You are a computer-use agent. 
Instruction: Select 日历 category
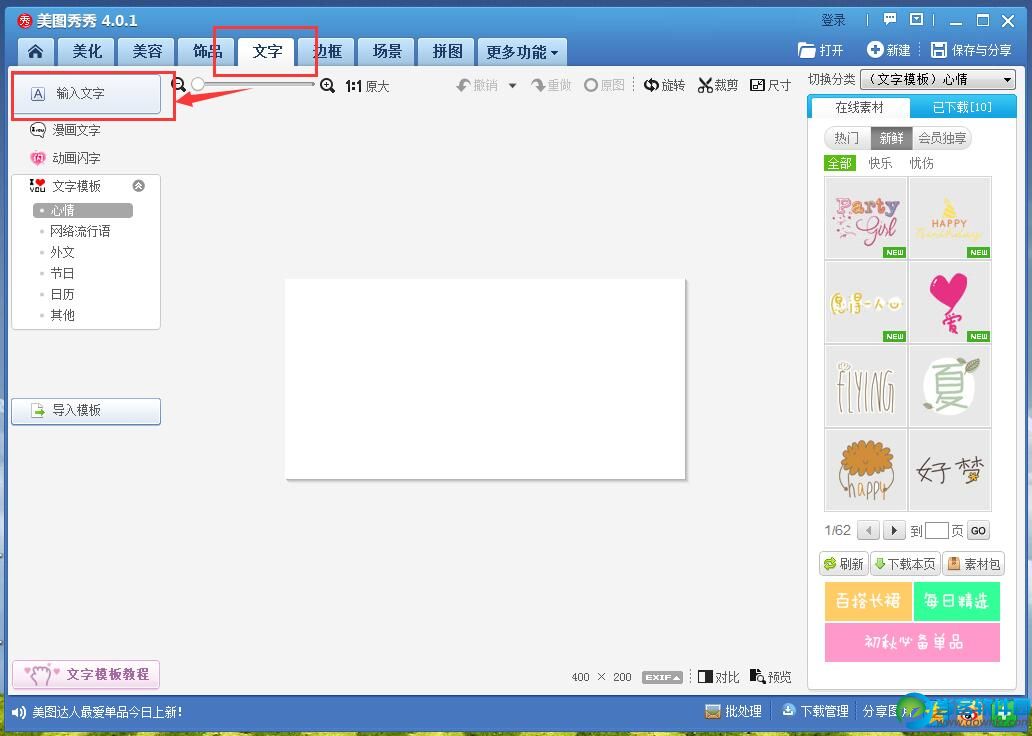click(x=62, y=294)
